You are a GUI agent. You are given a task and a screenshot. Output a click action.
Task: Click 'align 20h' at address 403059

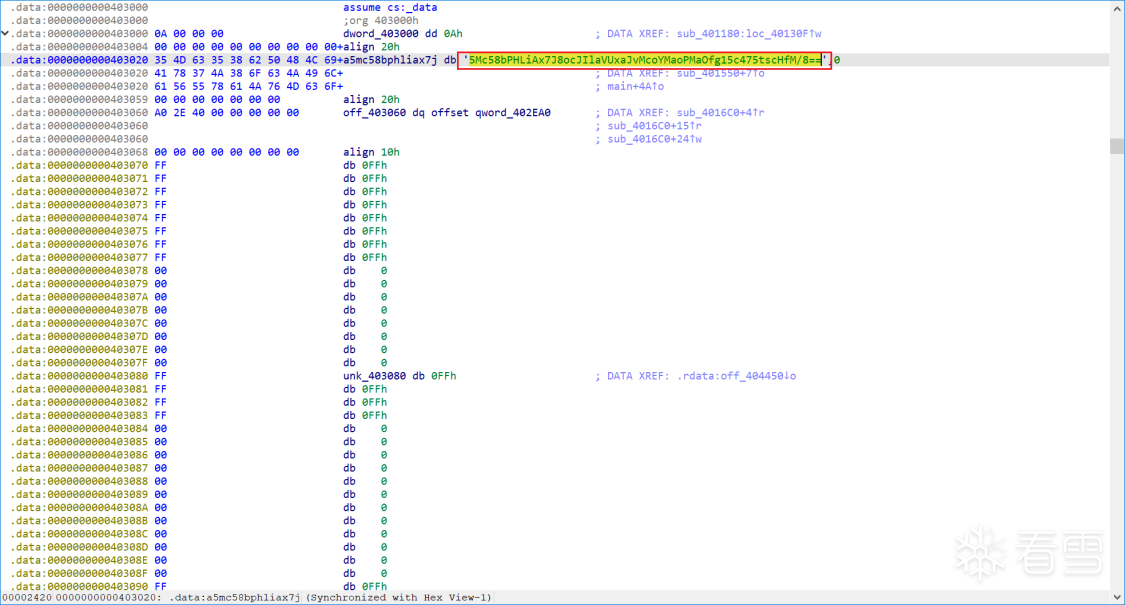pyautogui.click(x=371, y=100)
